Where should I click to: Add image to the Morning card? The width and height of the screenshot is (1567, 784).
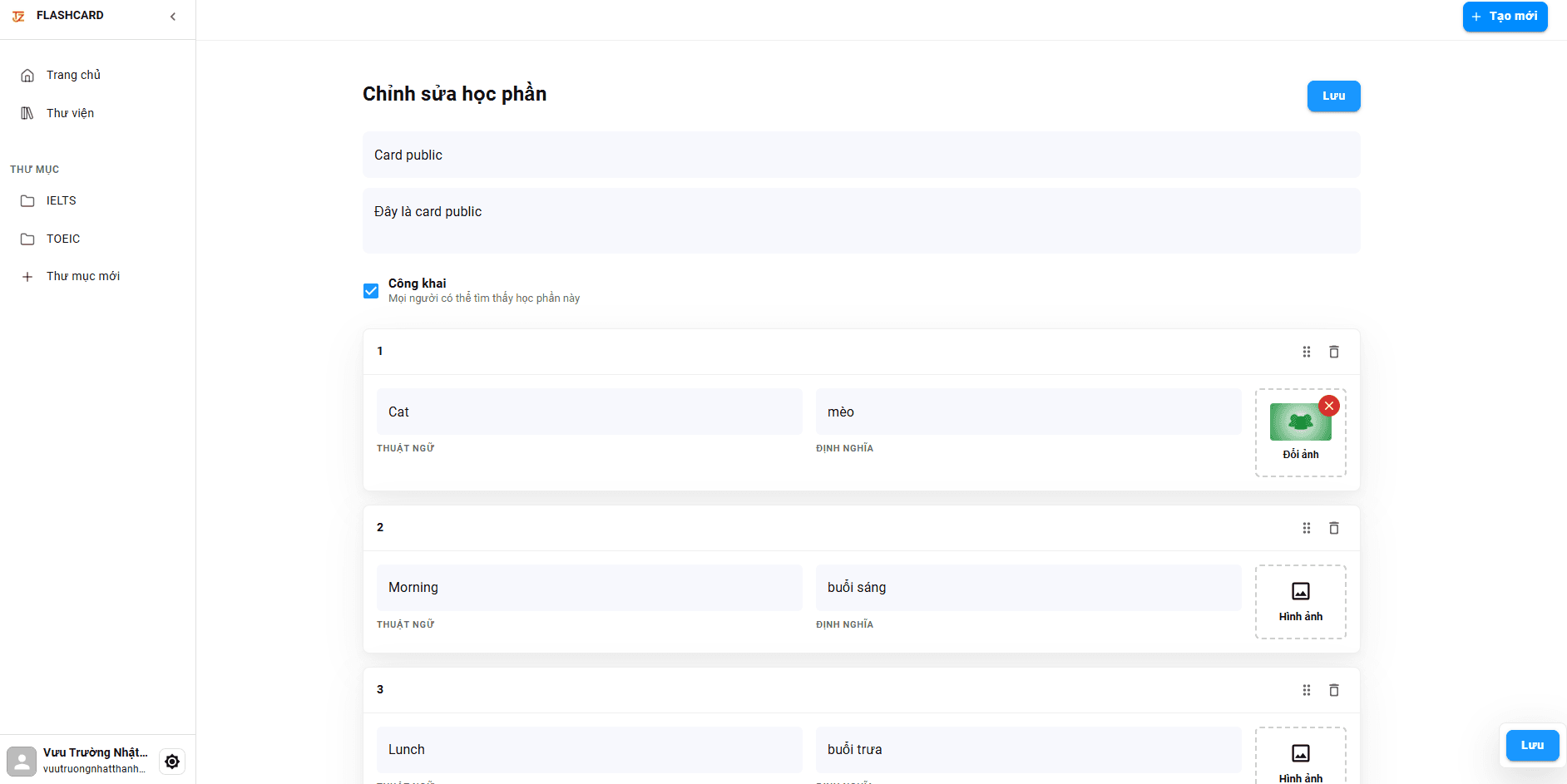(x=1300, y=602)
